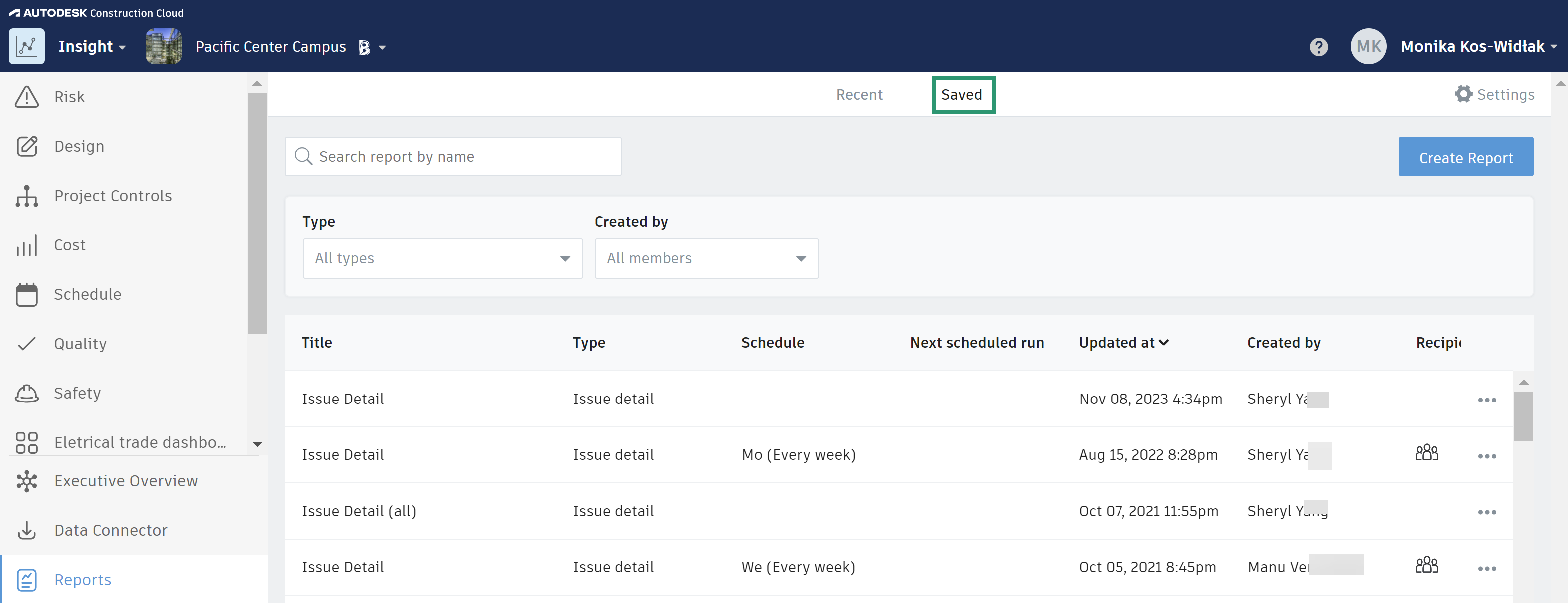Select the Cost bar chart icon
Image resolution: width=1568 pixels, height=603 pixels.
point(27,245)
